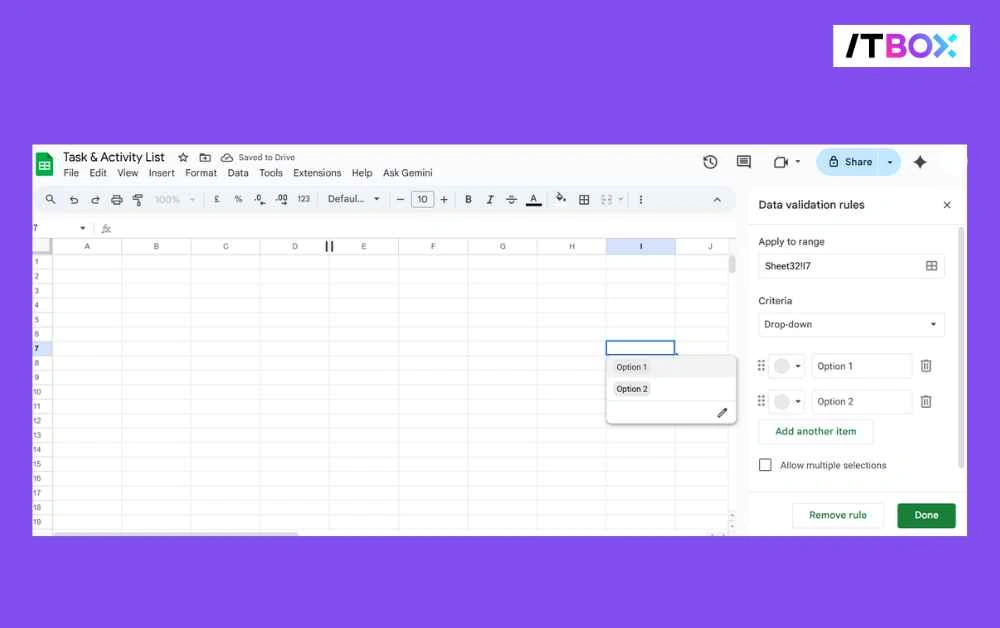Delete the Option 1 item
Screen dimensions: 1000x628
point(926,365)
